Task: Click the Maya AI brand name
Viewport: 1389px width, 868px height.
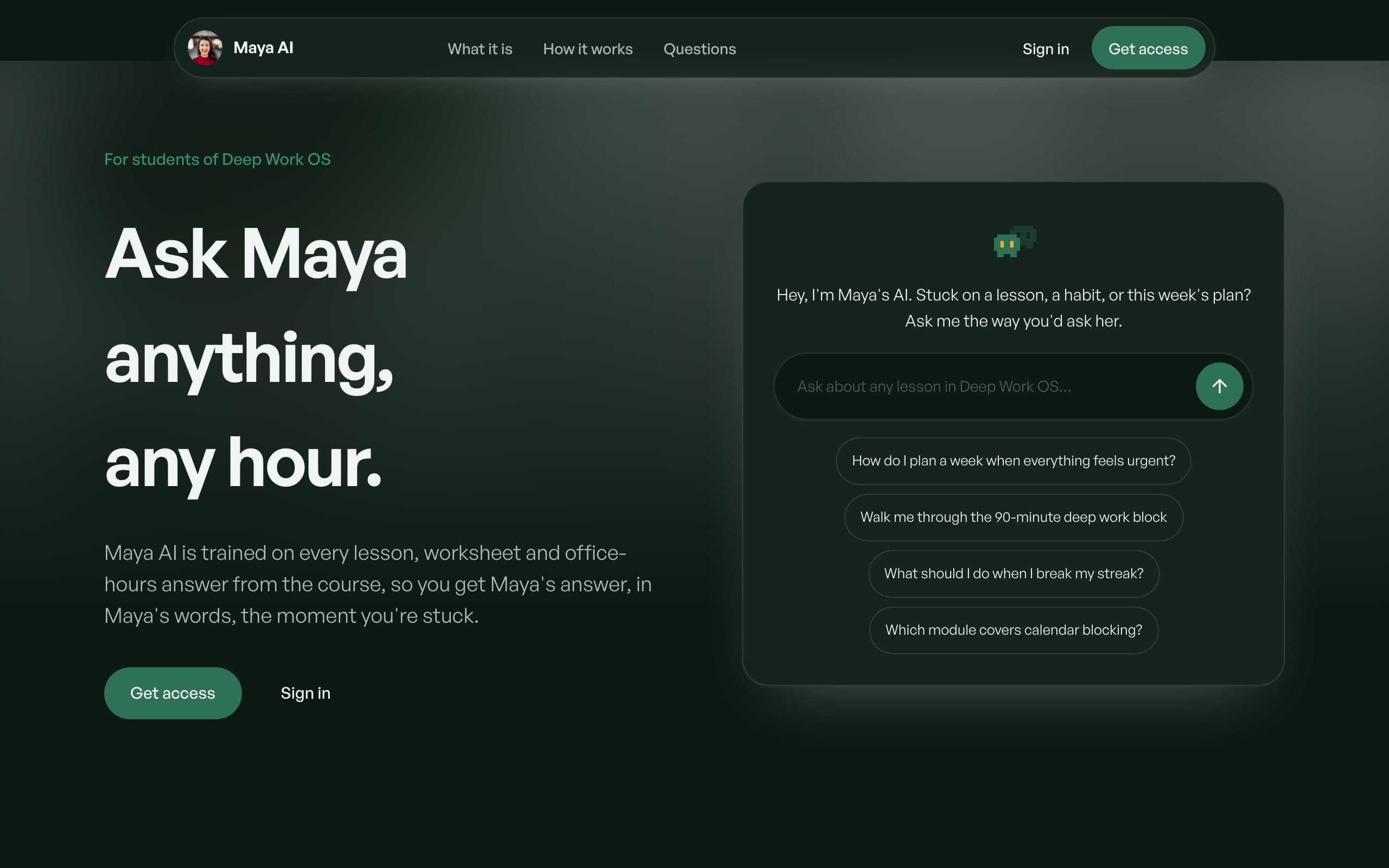Action: [x=264, y=48]
